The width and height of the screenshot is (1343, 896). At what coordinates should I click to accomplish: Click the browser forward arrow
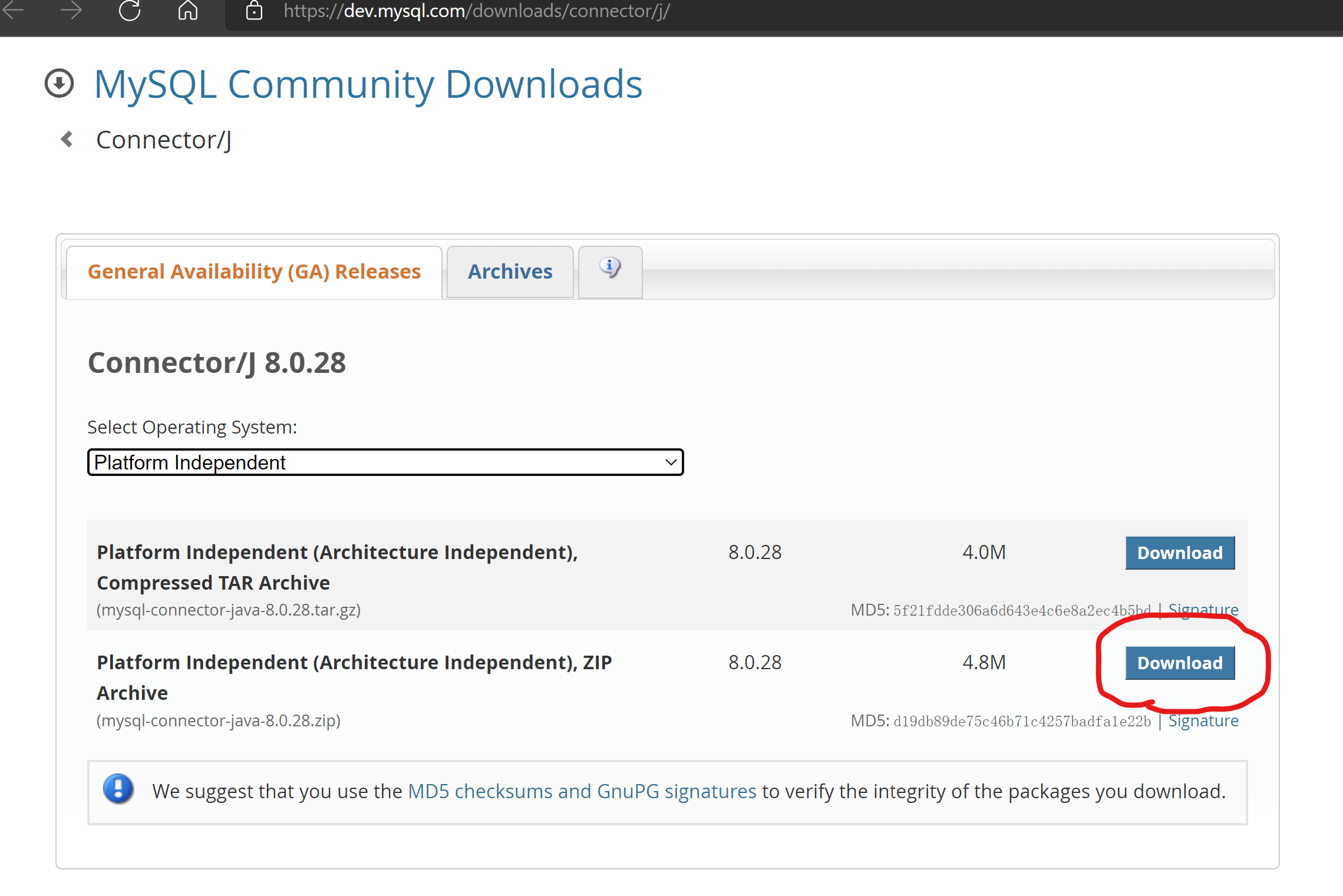click(x=71, y=10)
